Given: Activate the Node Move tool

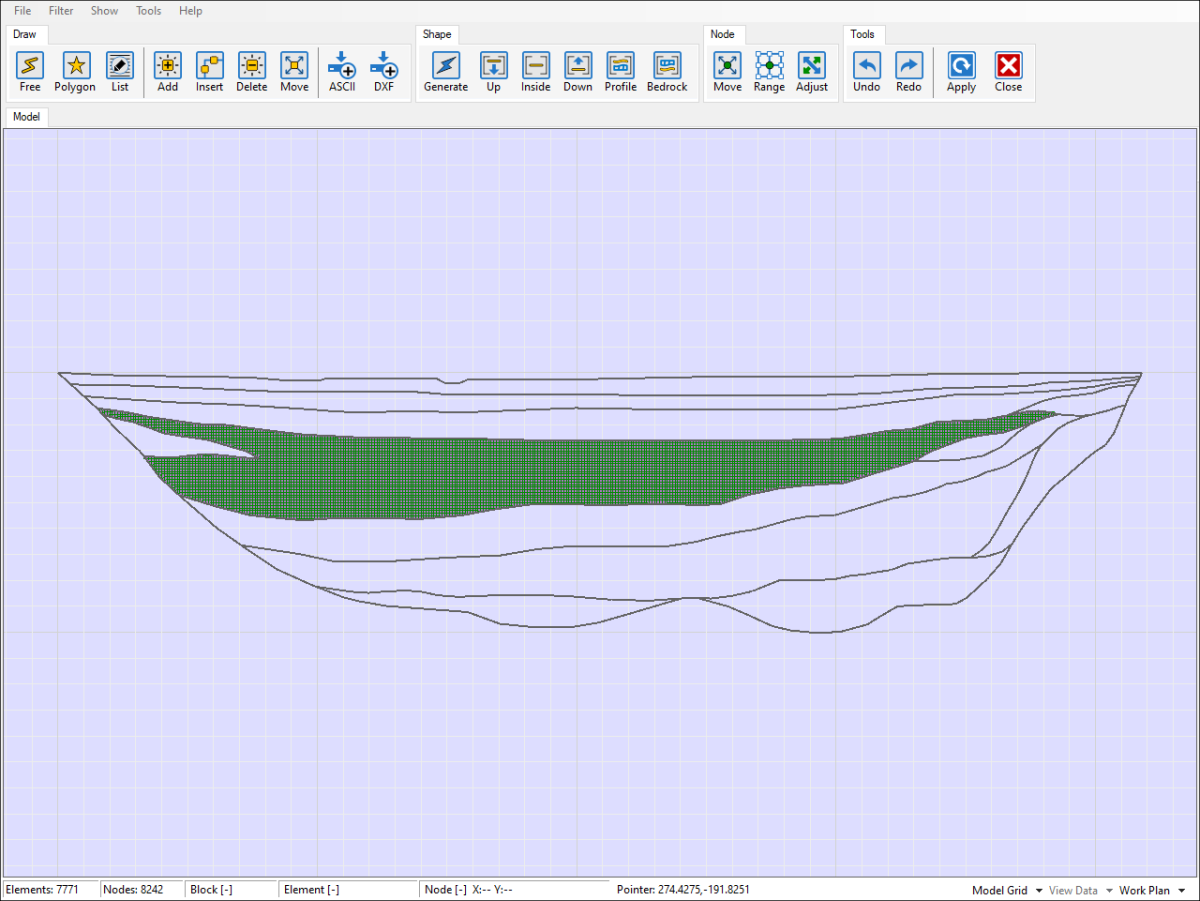Looking at the screenshot, I should coord(728,73).
